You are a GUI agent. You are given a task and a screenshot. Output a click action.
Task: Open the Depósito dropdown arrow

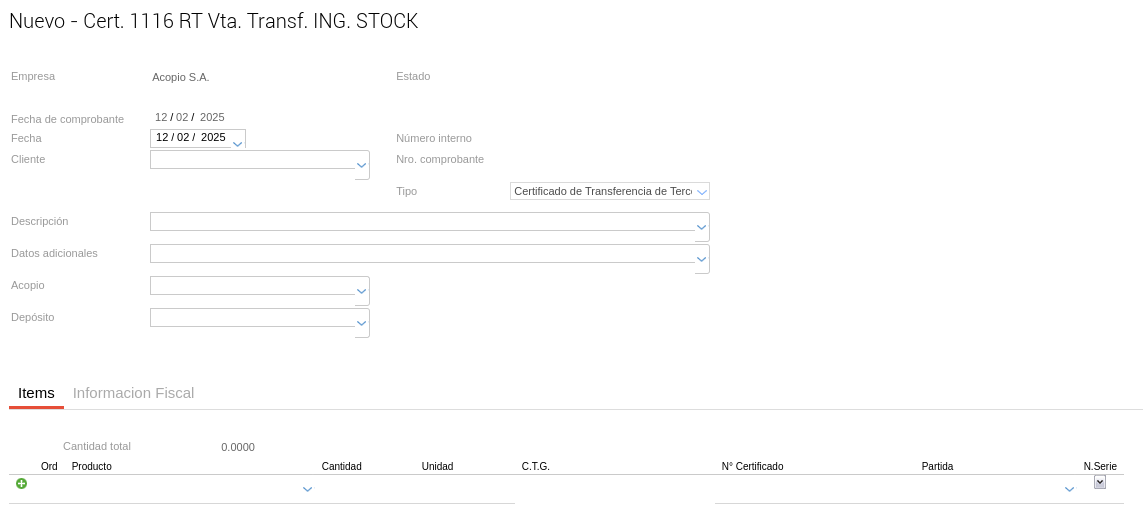click(362, 324)
